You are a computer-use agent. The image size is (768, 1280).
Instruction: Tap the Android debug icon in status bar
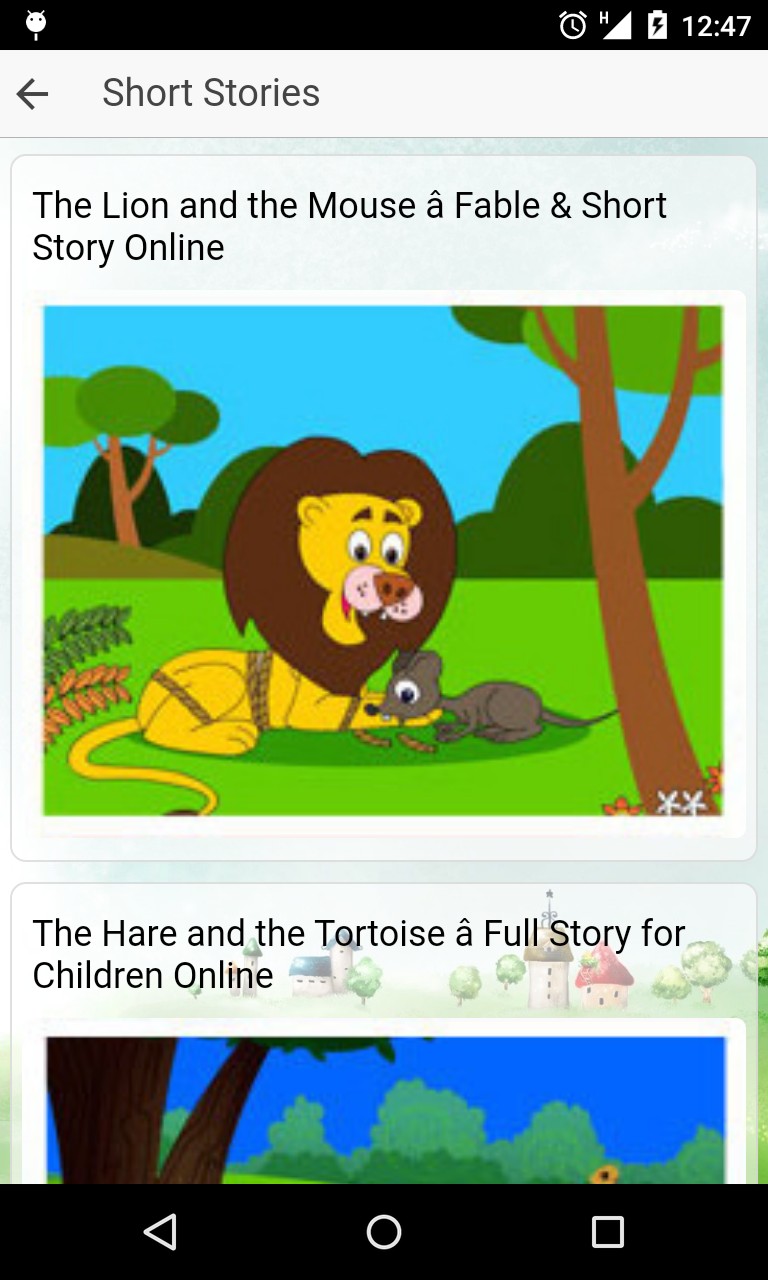[36, 25]
